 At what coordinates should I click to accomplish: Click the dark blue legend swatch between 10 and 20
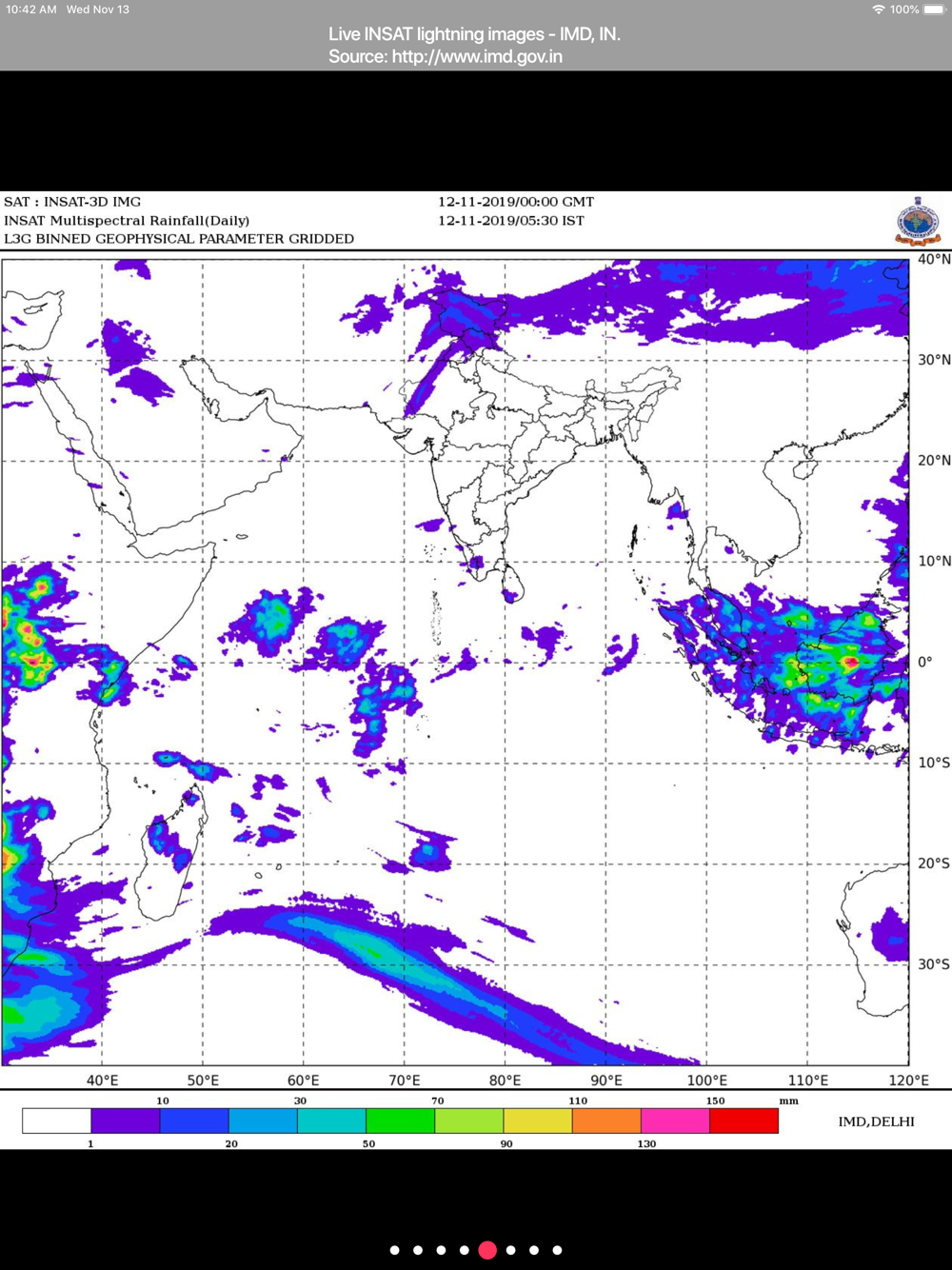point(194,1121)
